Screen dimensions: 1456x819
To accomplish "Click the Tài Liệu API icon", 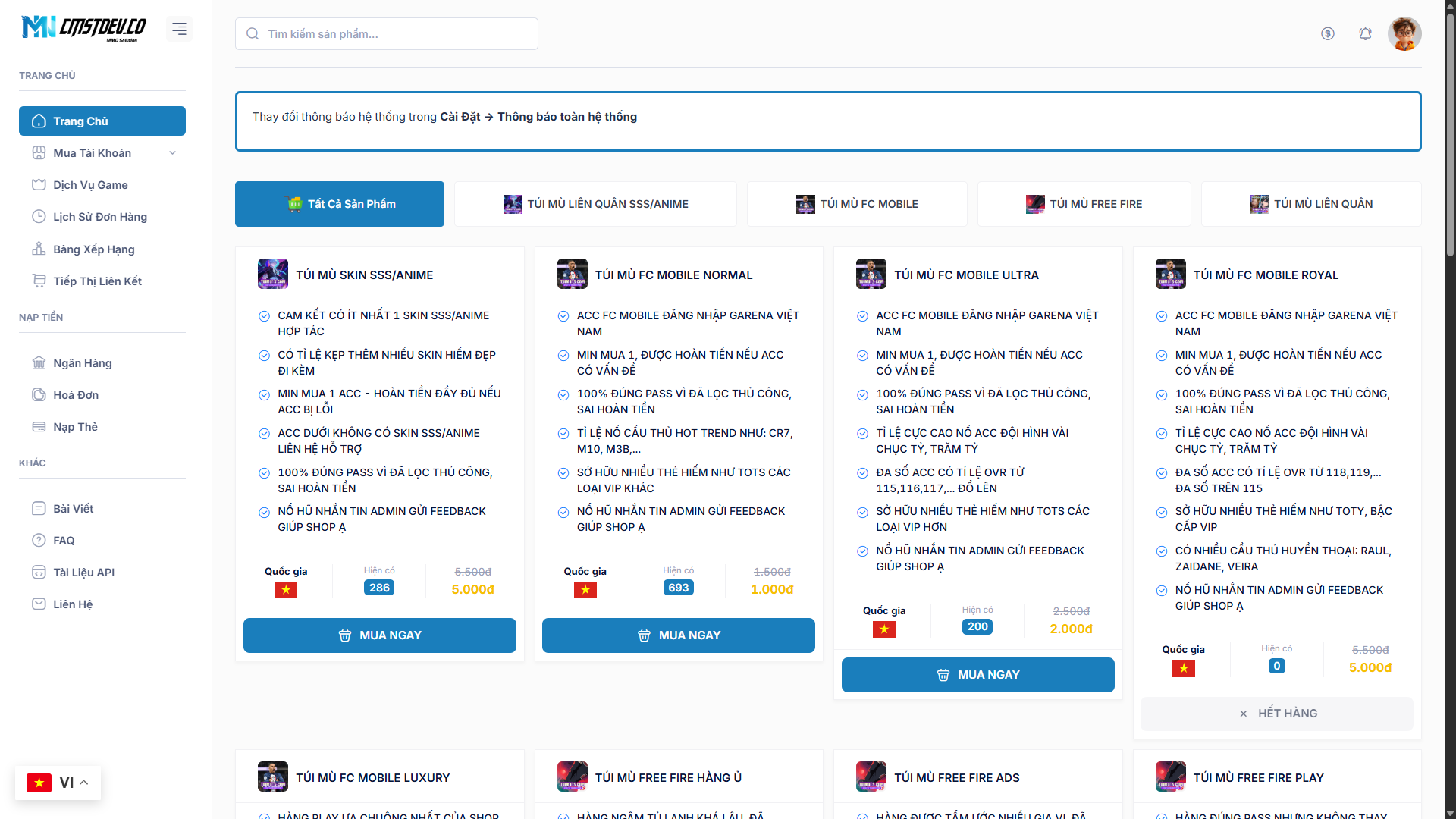I will pyautogui.click(x=39, y=573).
